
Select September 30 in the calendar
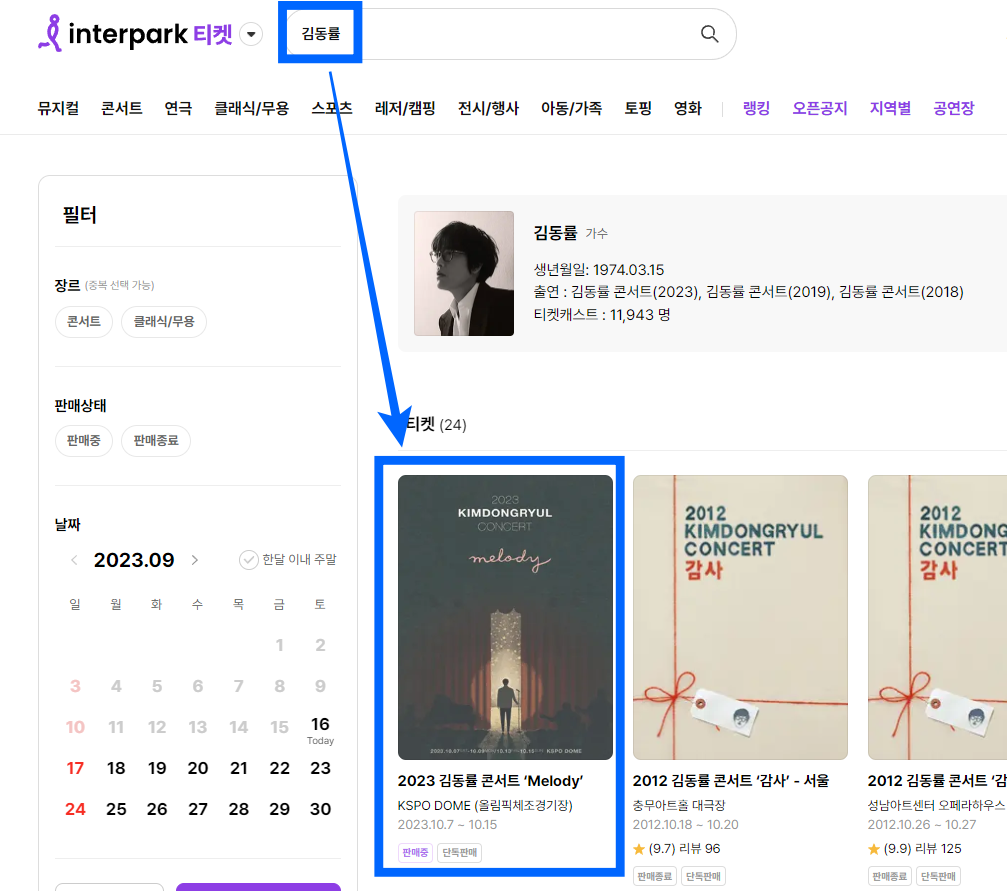pos(320,809)
